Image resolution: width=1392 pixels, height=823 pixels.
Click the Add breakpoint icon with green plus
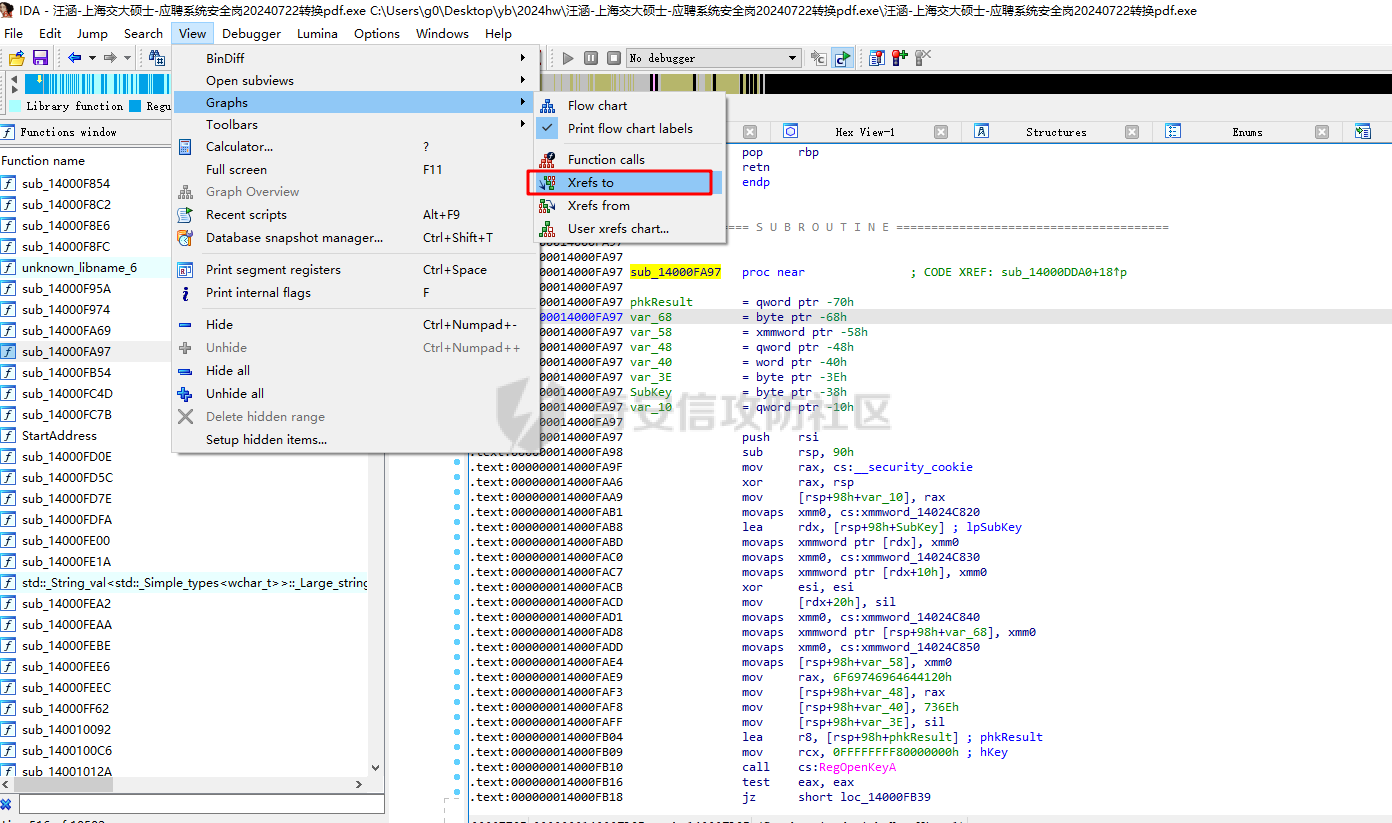pyautogui.click(x=900, y=58)
